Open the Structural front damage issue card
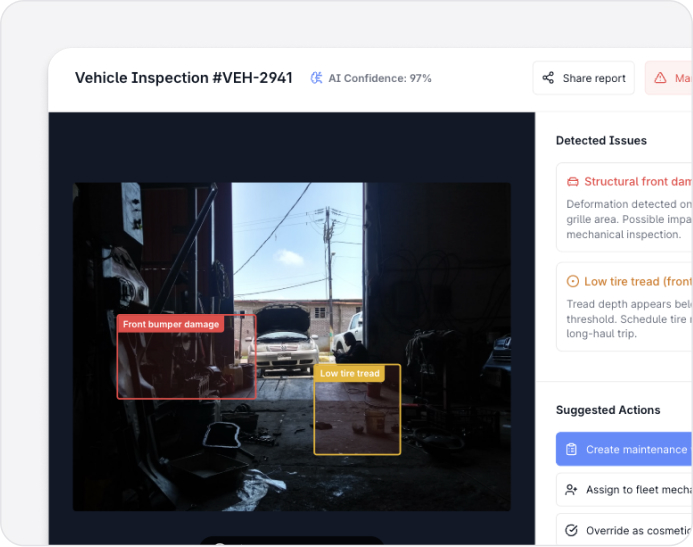Screen dimensions: 693x547 [x=624, y=207]
